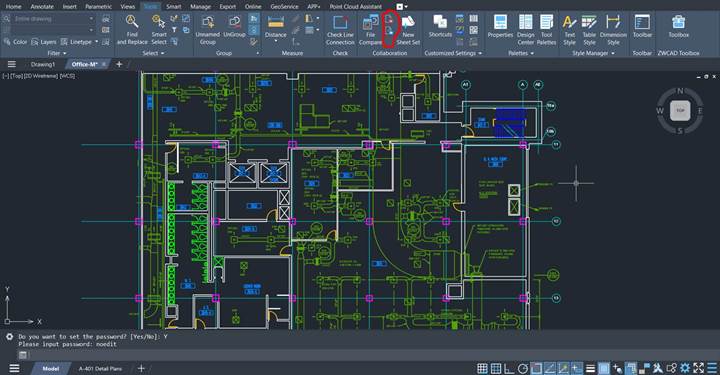Switch to the Drawing1 document tab
Image resolution: width=720 pixels, height=375 pixels.
click(x=43, y=64)
